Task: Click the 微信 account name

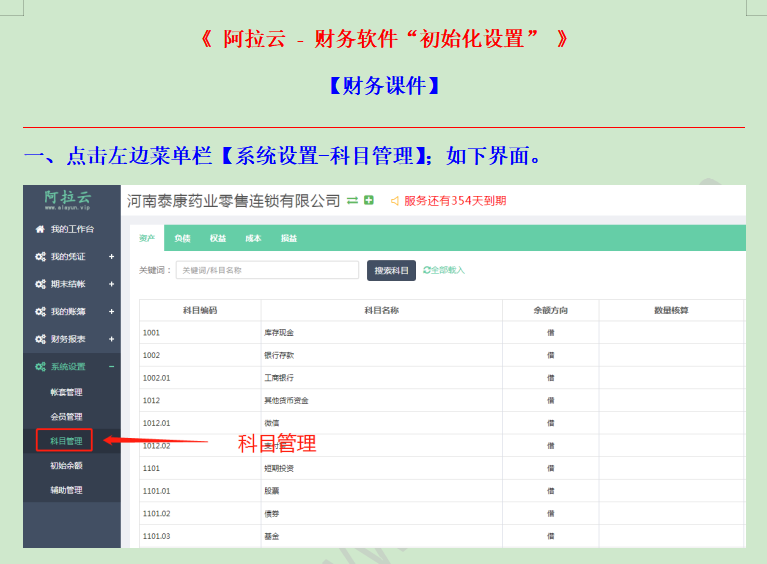Action: click(x=271, y=423)
